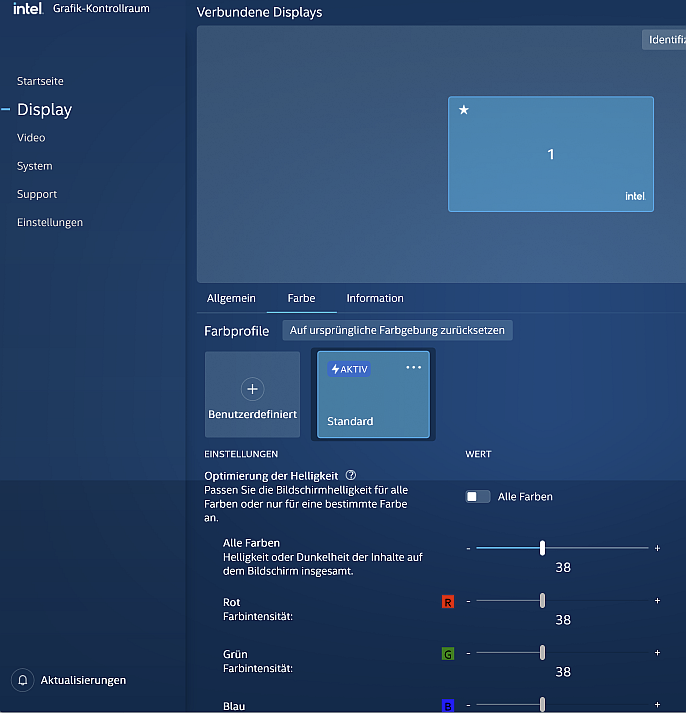
Task: Open Einstellungen in sidebar
Action: tap(50, 222)
